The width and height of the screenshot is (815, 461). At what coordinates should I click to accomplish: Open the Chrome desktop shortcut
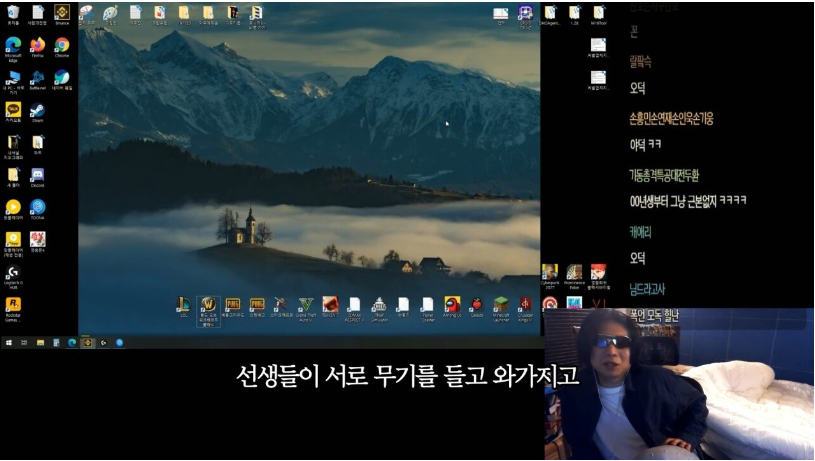click(x=62, y=47)
